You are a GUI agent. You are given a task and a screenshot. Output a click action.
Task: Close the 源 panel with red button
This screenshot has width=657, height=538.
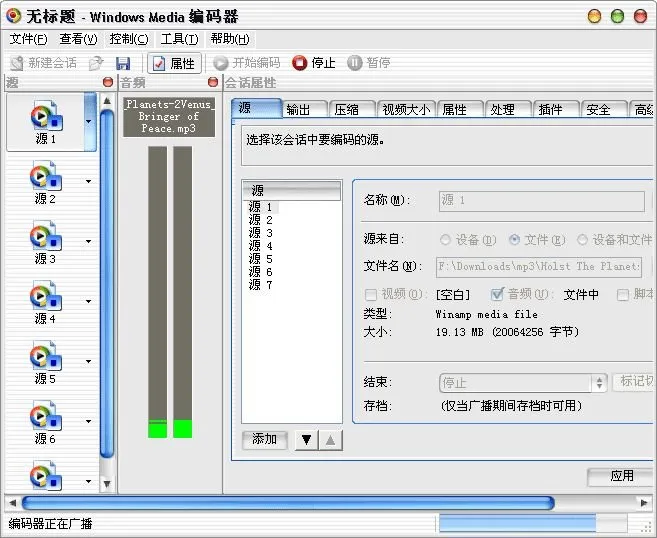pyautogui.click(x=108, y=82)
